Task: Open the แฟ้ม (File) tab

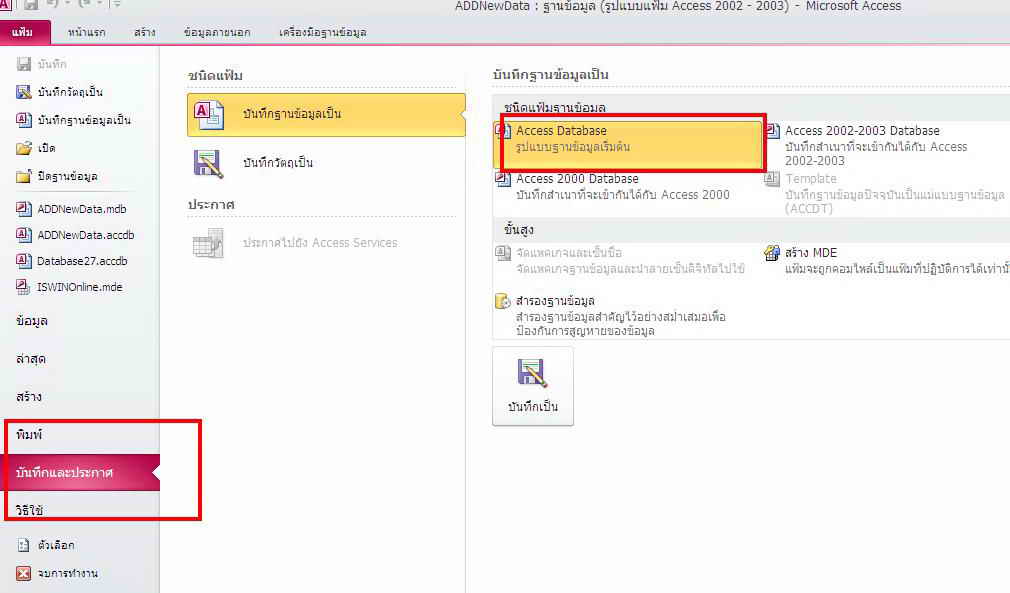Action: point(24,32)
